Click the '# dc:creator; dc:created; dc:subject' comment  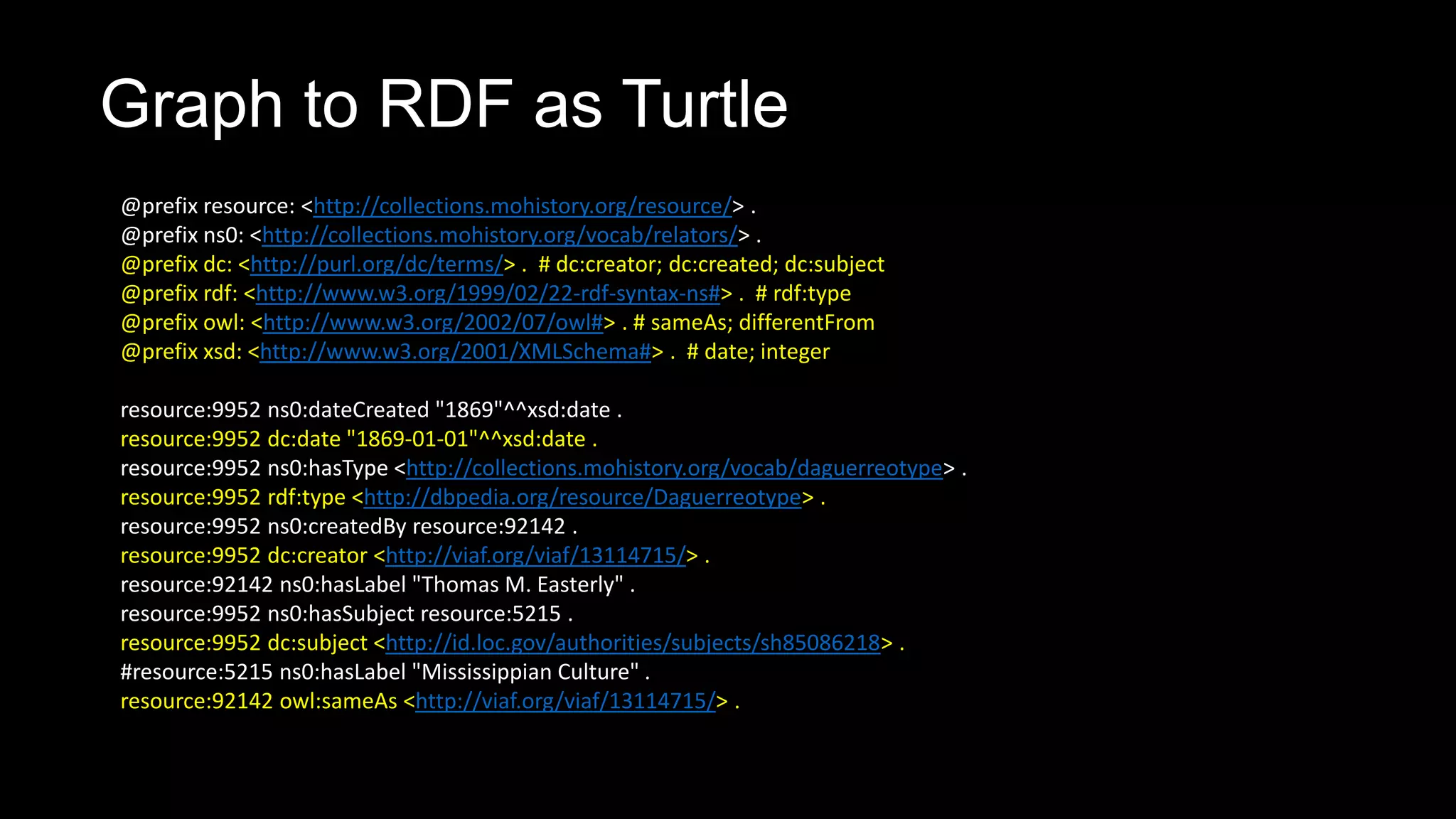pyautogui.click(x=712, y=264)
